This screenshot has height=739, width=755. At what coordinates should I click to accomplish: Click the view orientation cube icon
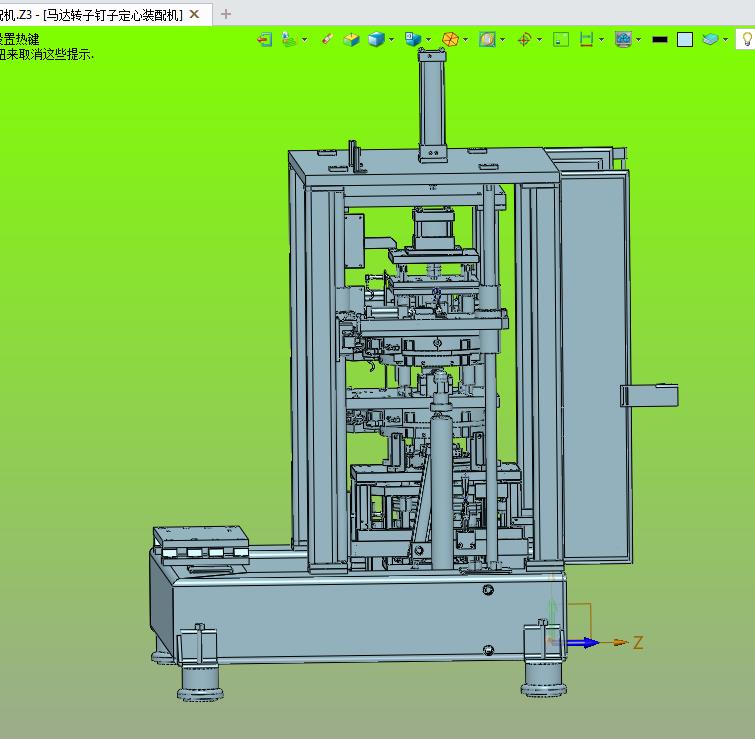(x=413, y=39)
